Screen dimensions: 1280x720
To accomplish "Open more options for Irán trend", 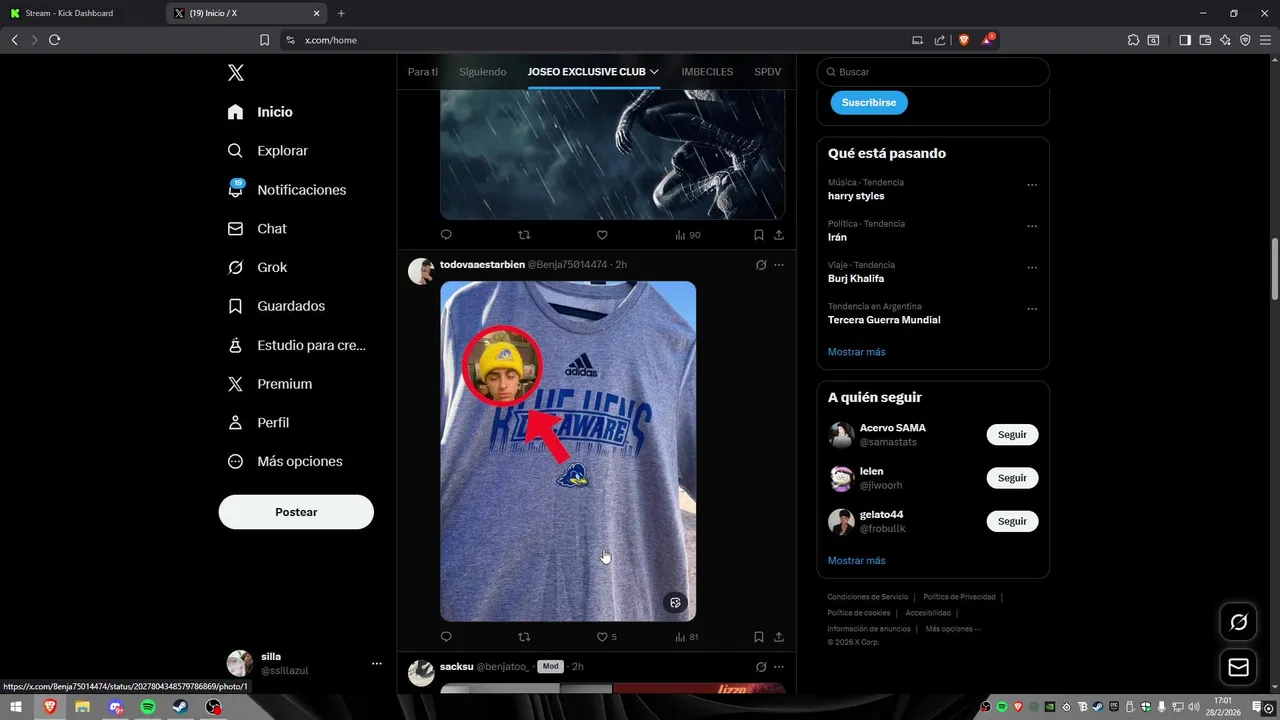I will pyautogui.click(x=1032, y=226).
